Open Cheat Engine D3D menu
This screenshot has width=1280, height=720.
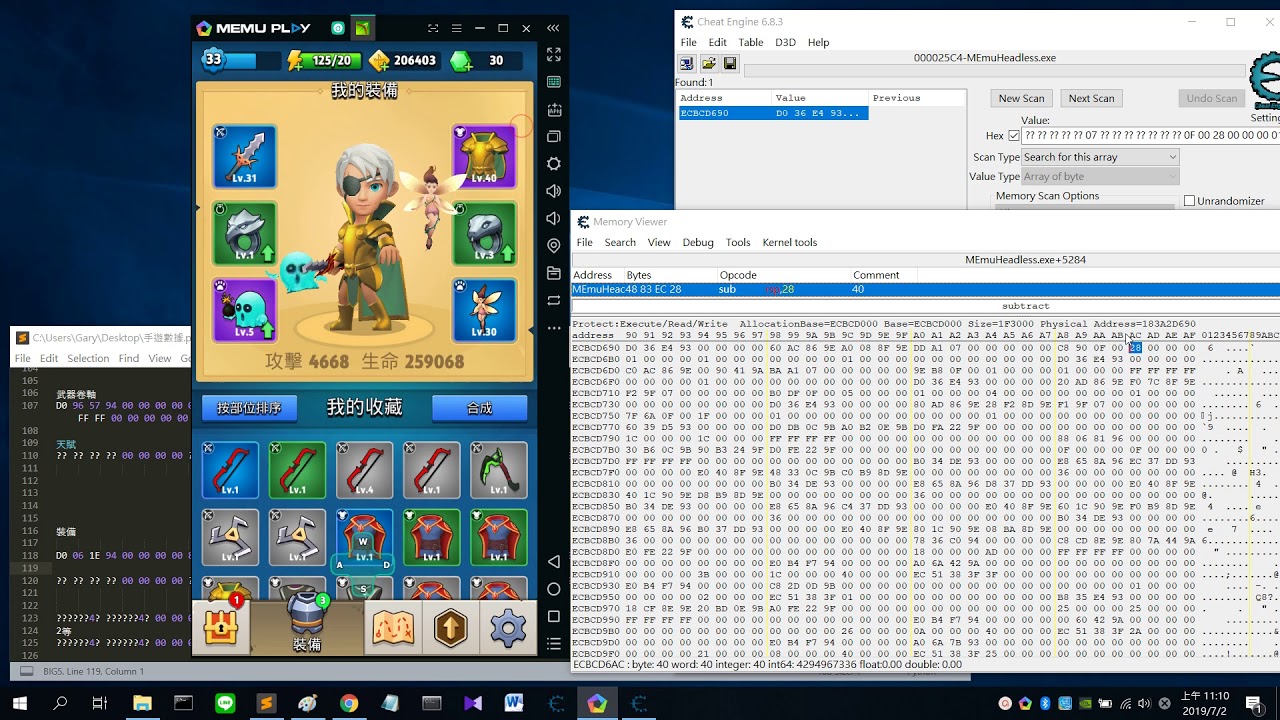[785, 43]
